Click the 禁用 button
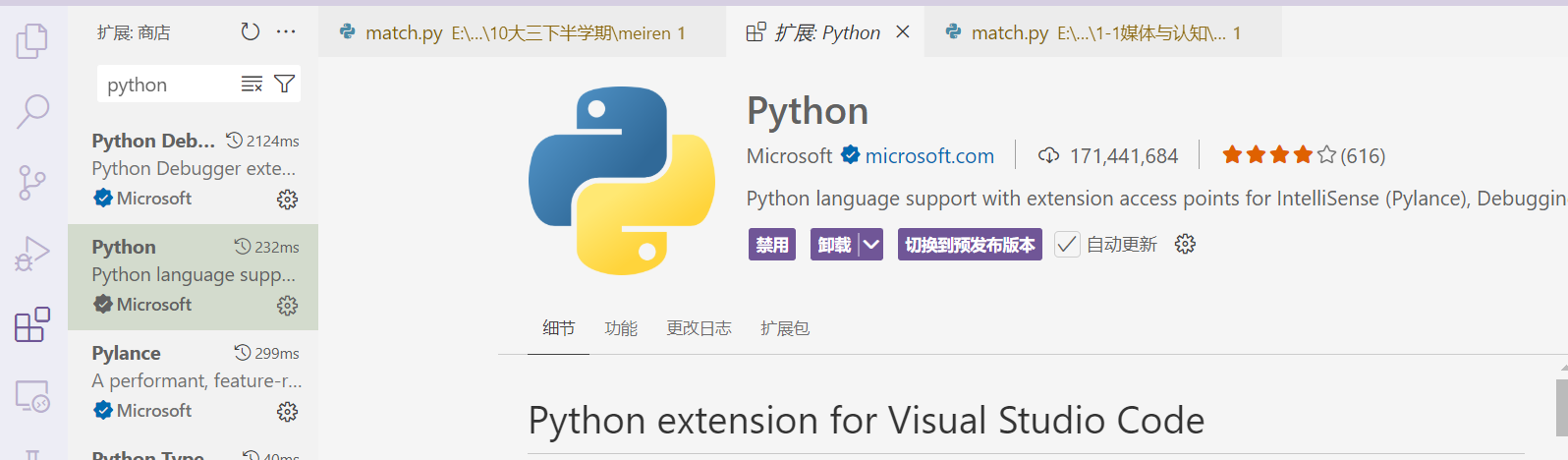The height and width of the screenshot is (460, 1568). click(772, 245)
